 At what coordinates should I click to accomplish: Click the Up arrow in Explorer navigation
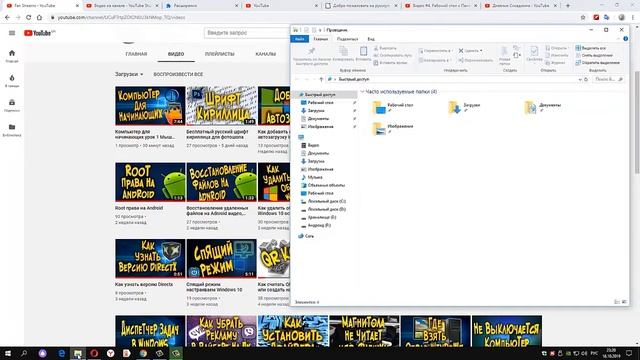[321, 79]
